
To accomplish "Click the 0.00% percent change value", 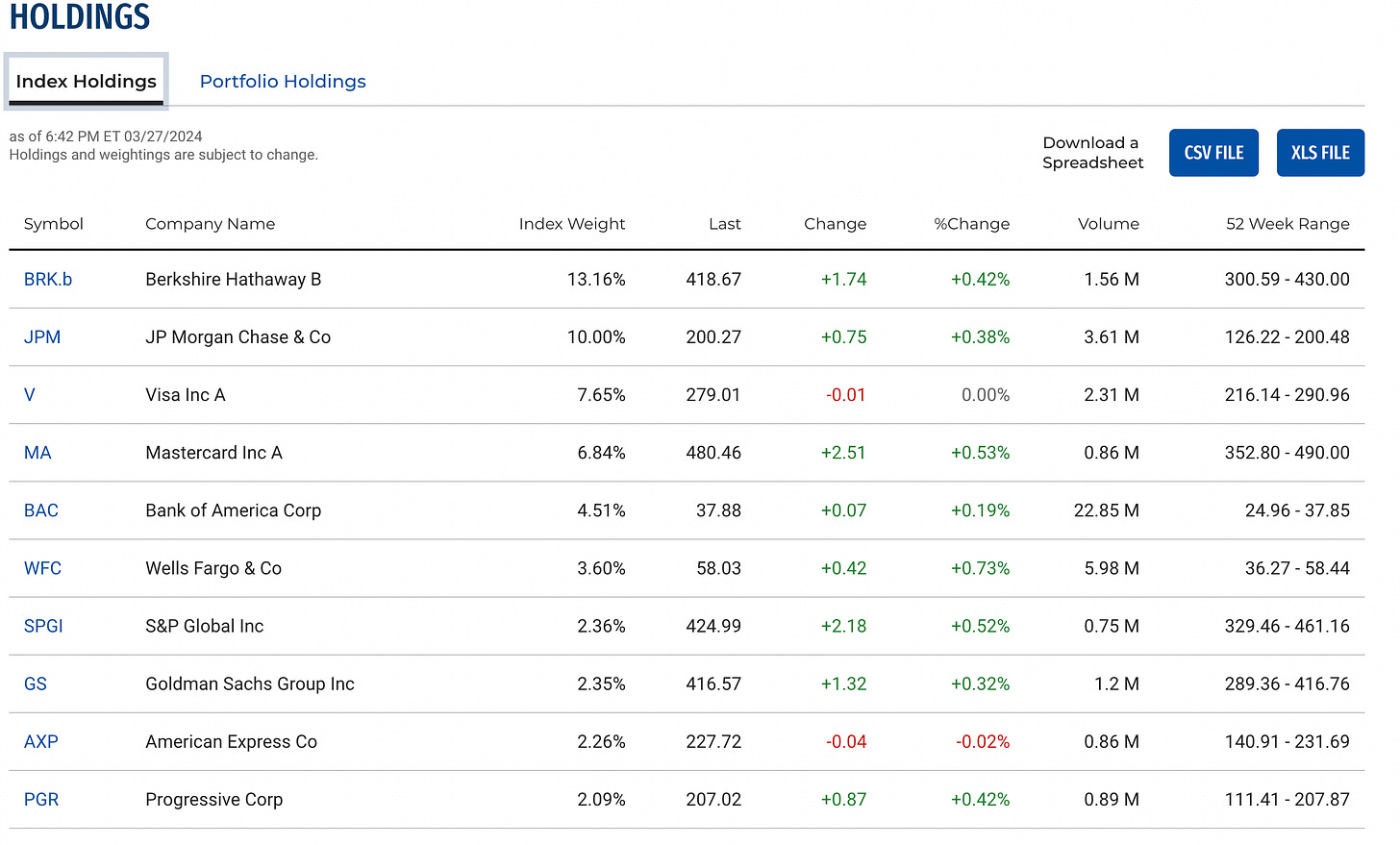I will point(986,395).
